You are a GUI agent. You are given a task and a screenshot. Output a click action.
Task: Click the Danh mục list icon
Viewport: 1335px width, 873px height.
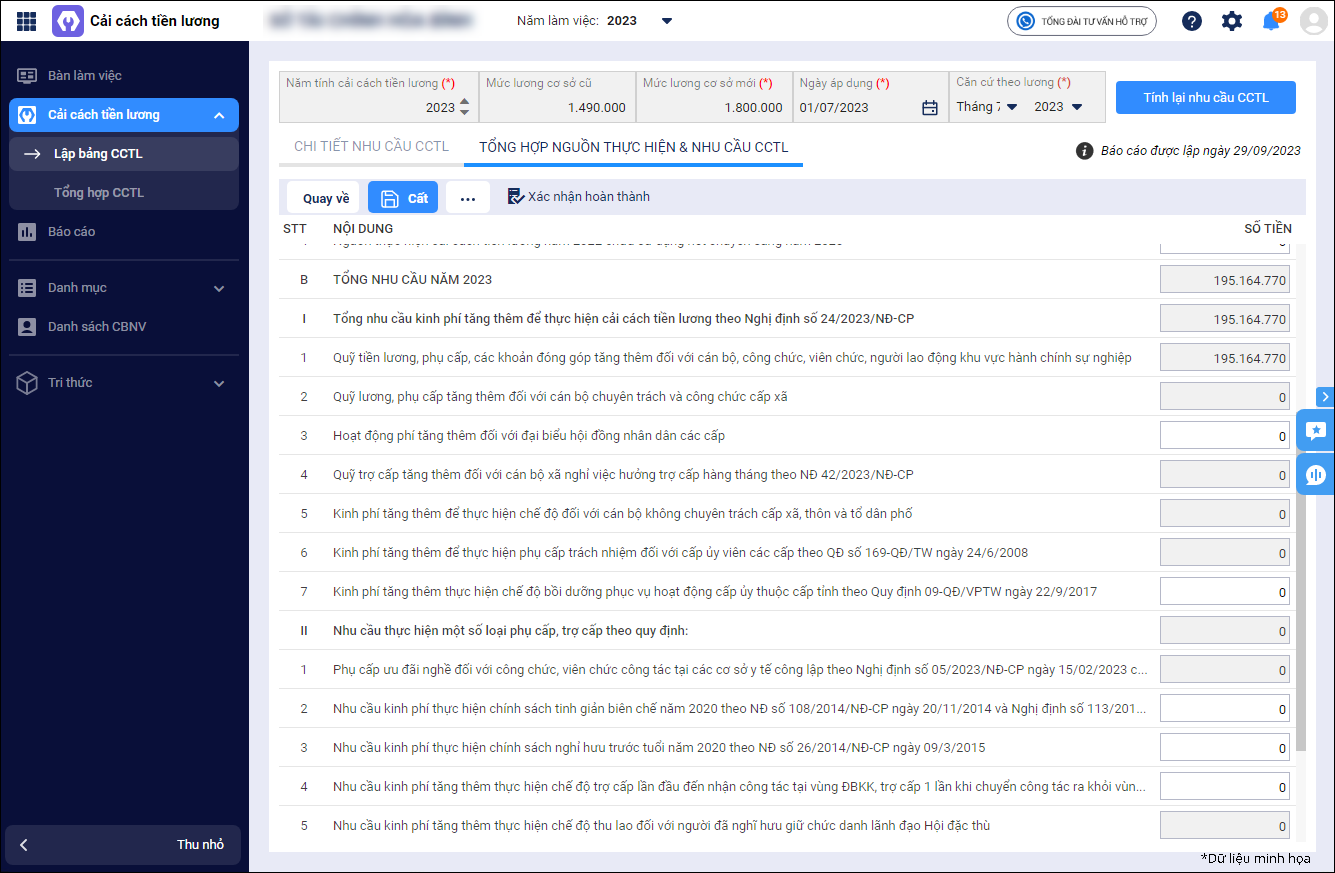click(27, 288)
